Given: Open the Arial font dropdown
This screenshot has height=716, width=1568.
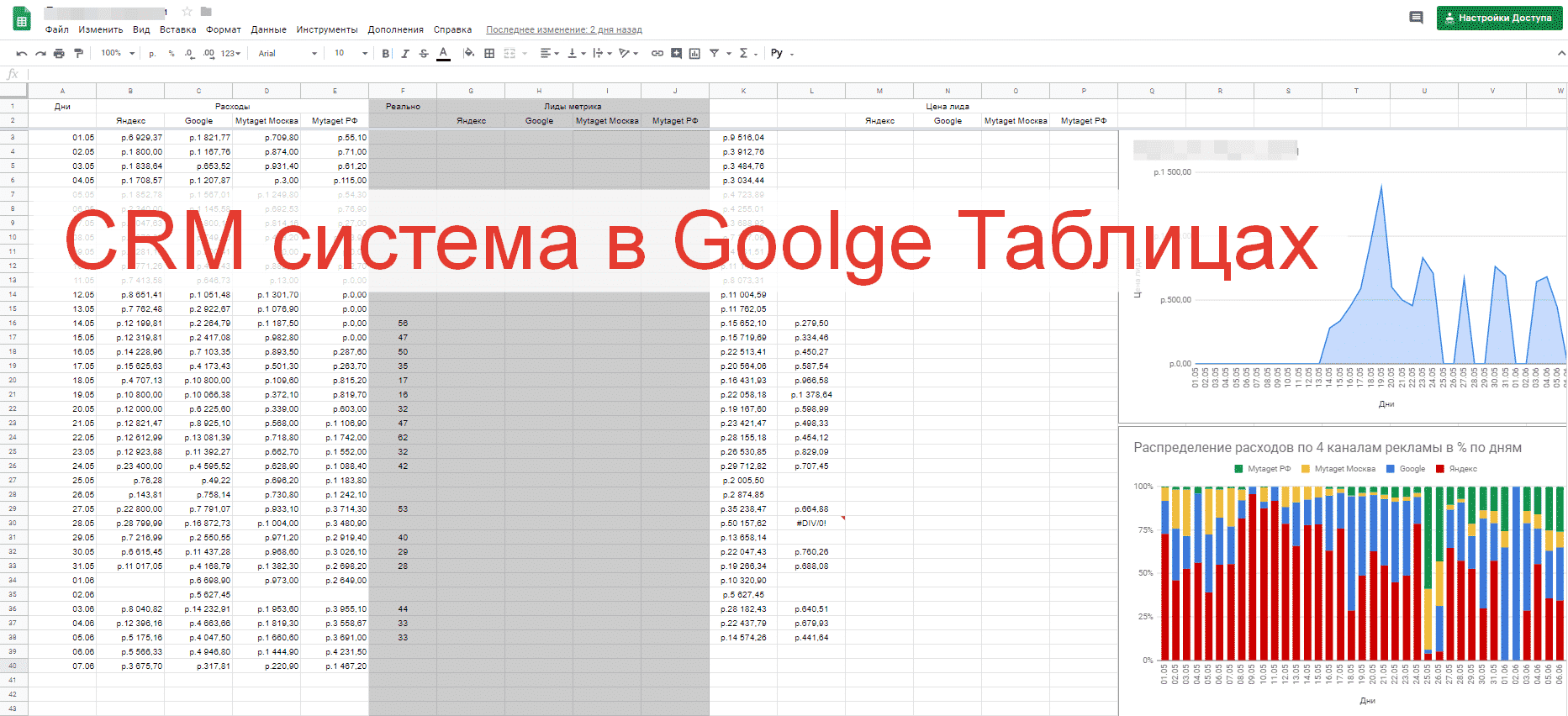Looking at the screenshot, I should [288, 53].
